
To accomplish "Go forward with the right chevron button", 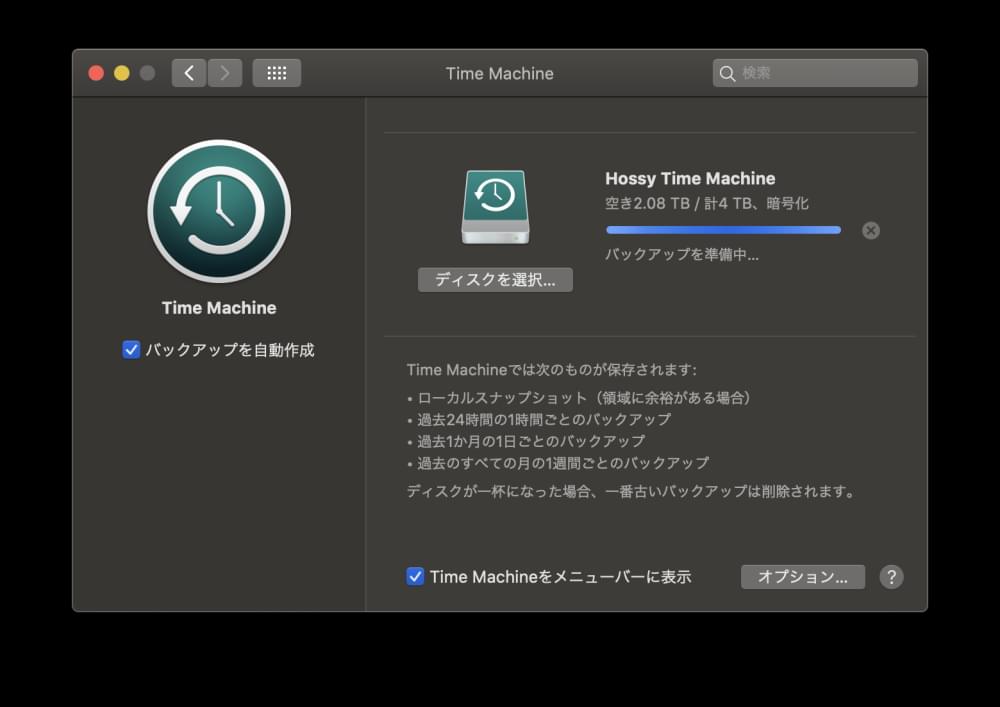I will click(225, 73).
